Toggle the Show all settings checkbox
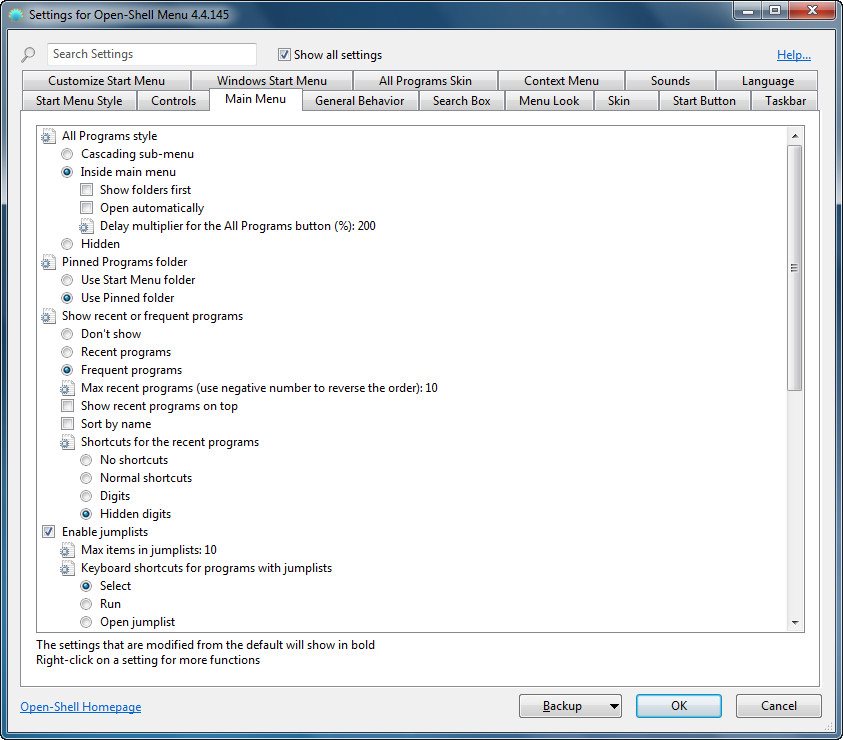 [x=284, y=55]
